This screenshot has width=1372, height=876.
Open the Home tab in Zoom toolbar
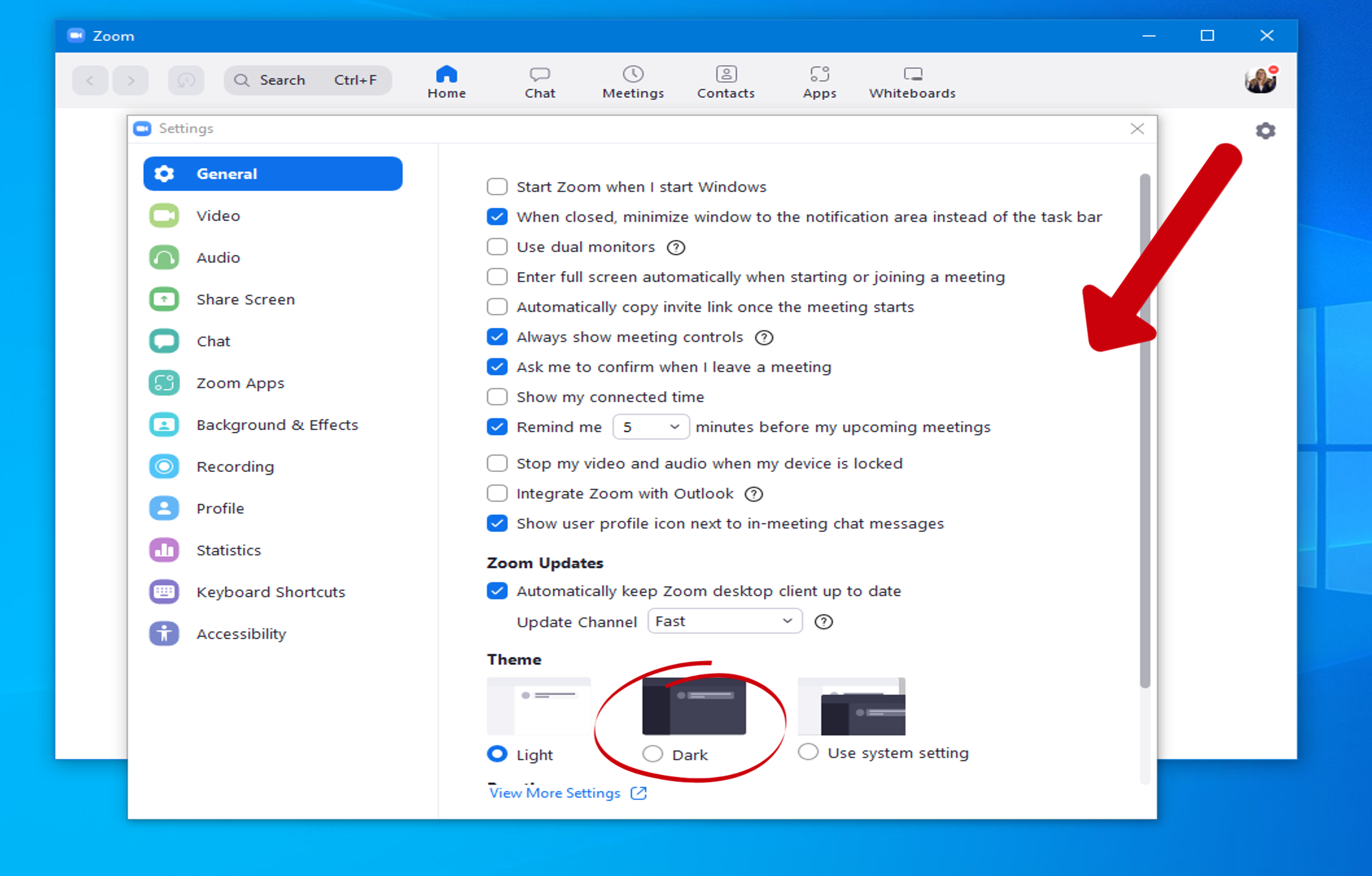coord(447,82)
